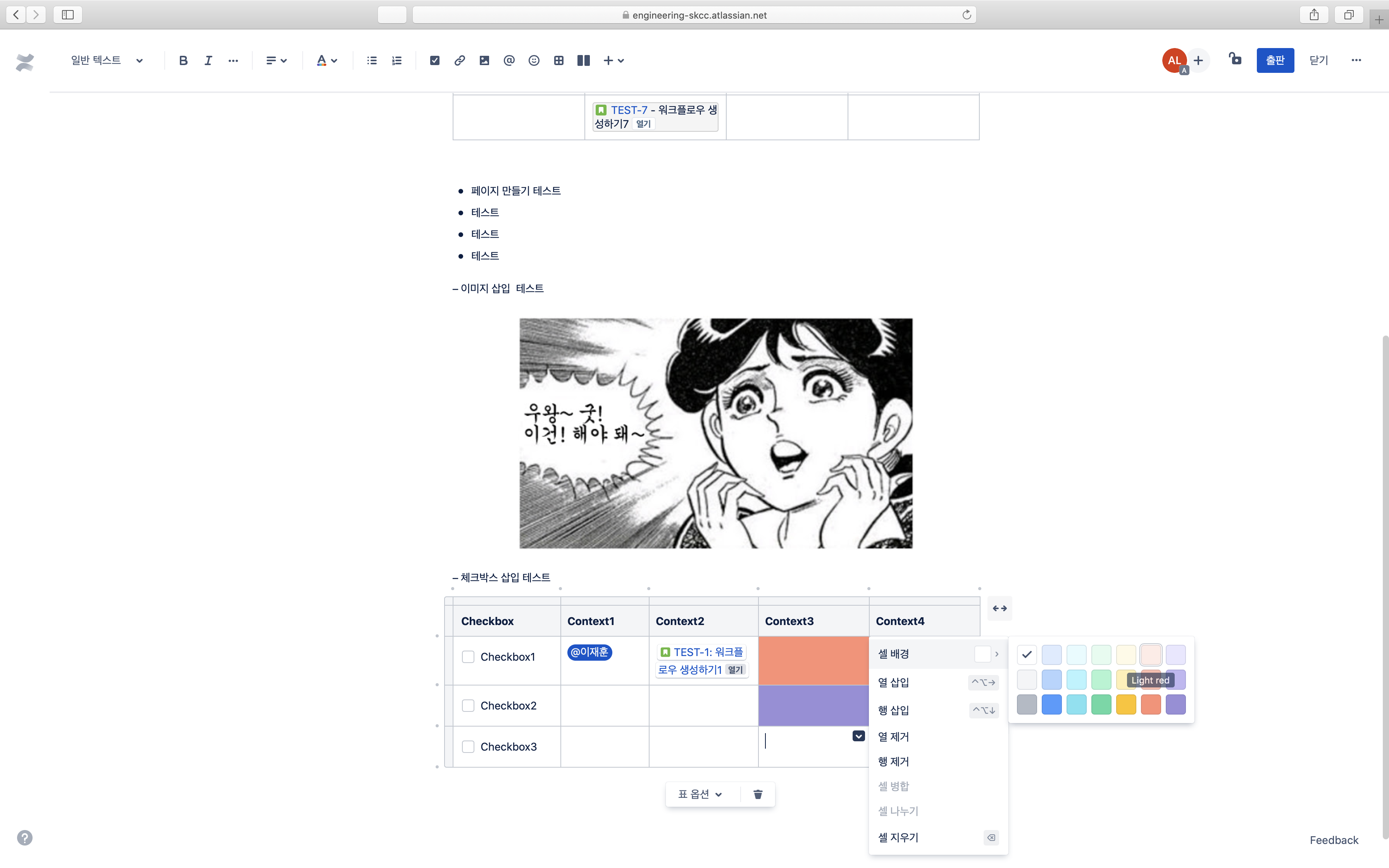Open the TEST-1 issue link
The image size is (1389, 868).
point(701,661)
